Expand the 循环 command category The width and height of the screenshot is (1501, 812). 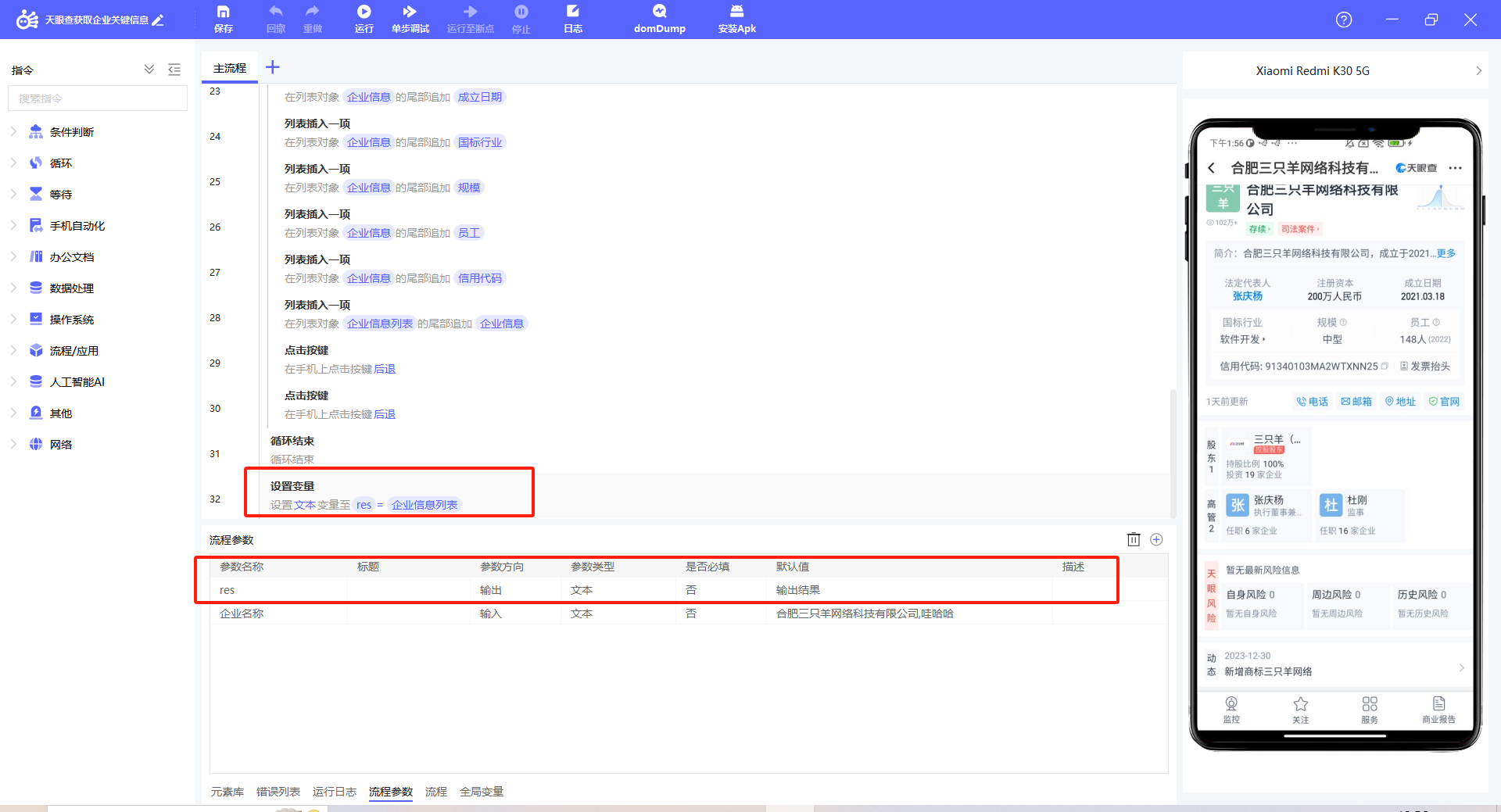pyautogui.click(x=13, y=163)
